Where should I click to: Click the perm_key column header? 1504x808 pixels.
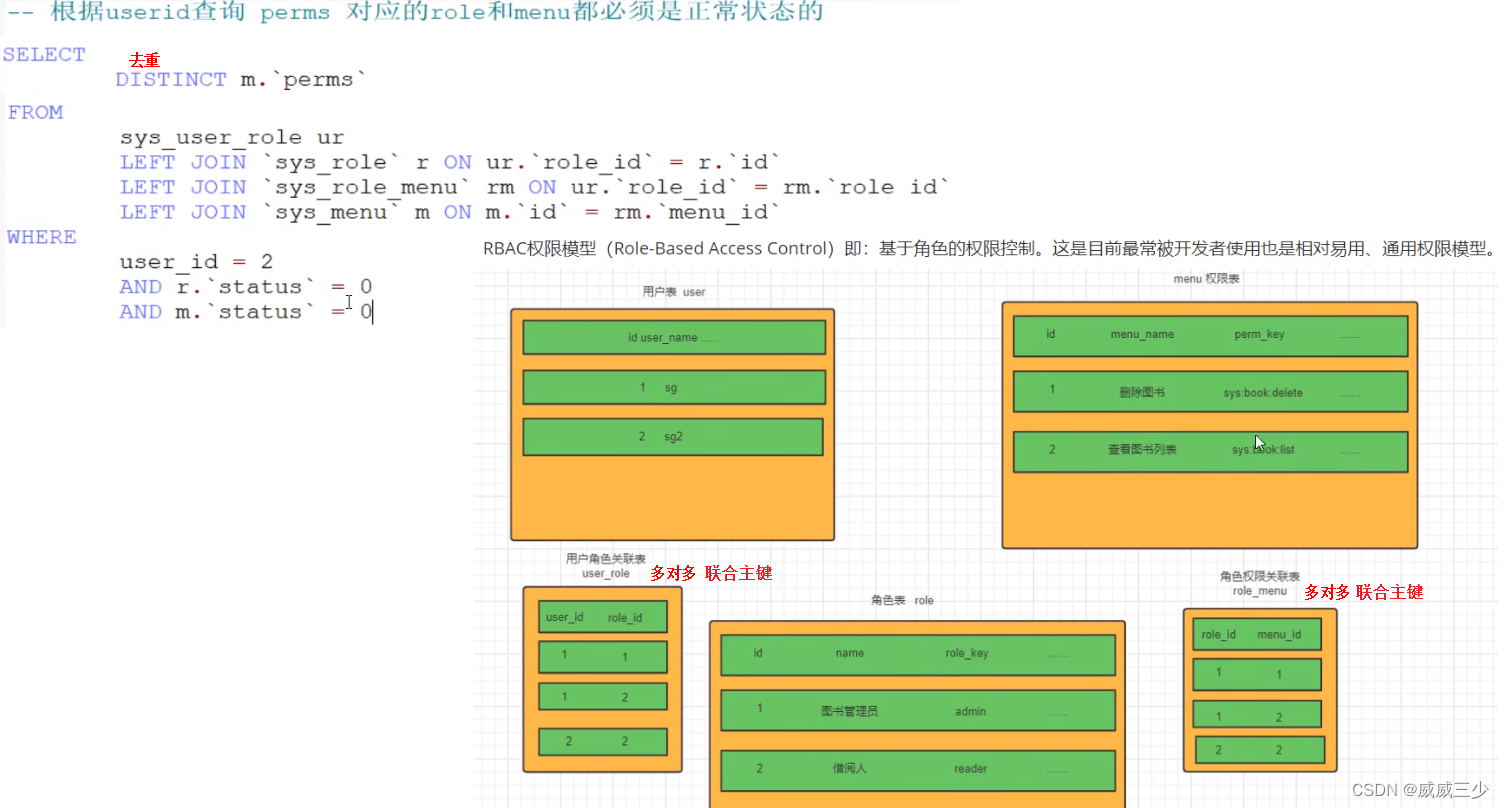1259,334
